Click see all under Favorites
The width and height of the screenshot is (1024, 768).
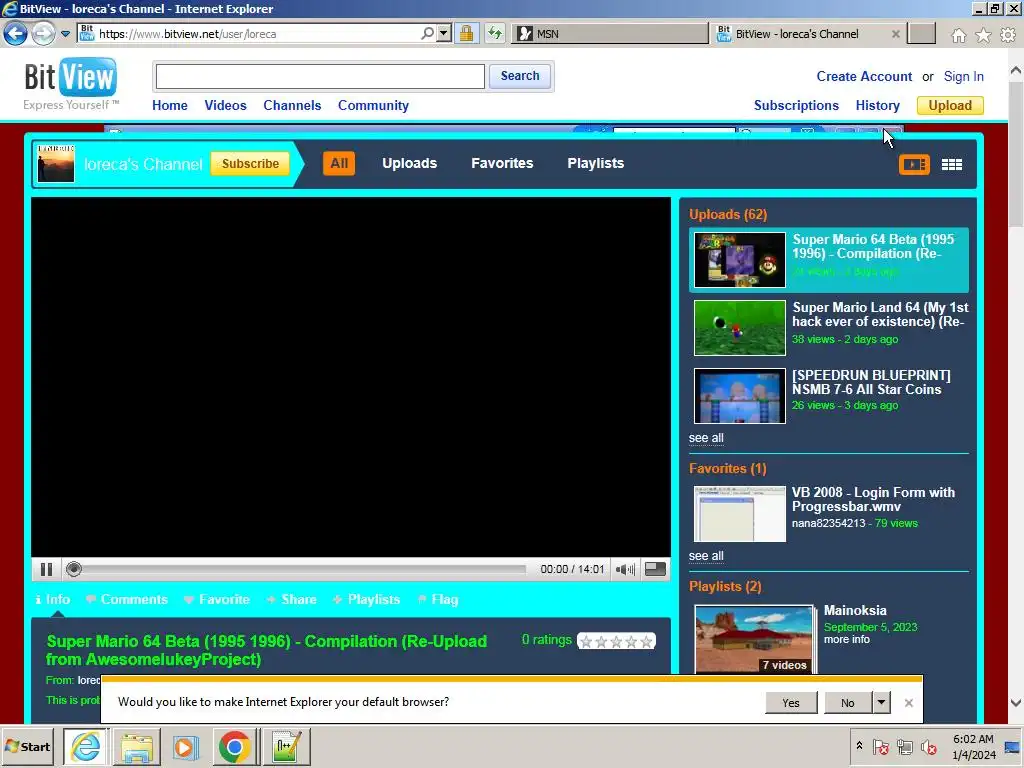tap(706, 556)
